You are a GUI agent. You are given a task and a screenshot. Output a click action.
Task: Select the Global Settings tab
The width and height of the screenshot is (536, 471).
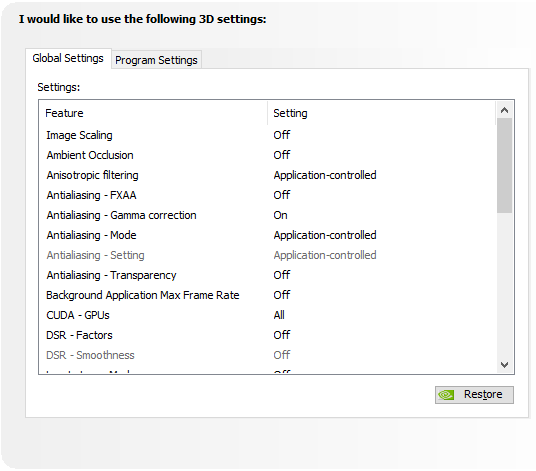click(68, 58)
